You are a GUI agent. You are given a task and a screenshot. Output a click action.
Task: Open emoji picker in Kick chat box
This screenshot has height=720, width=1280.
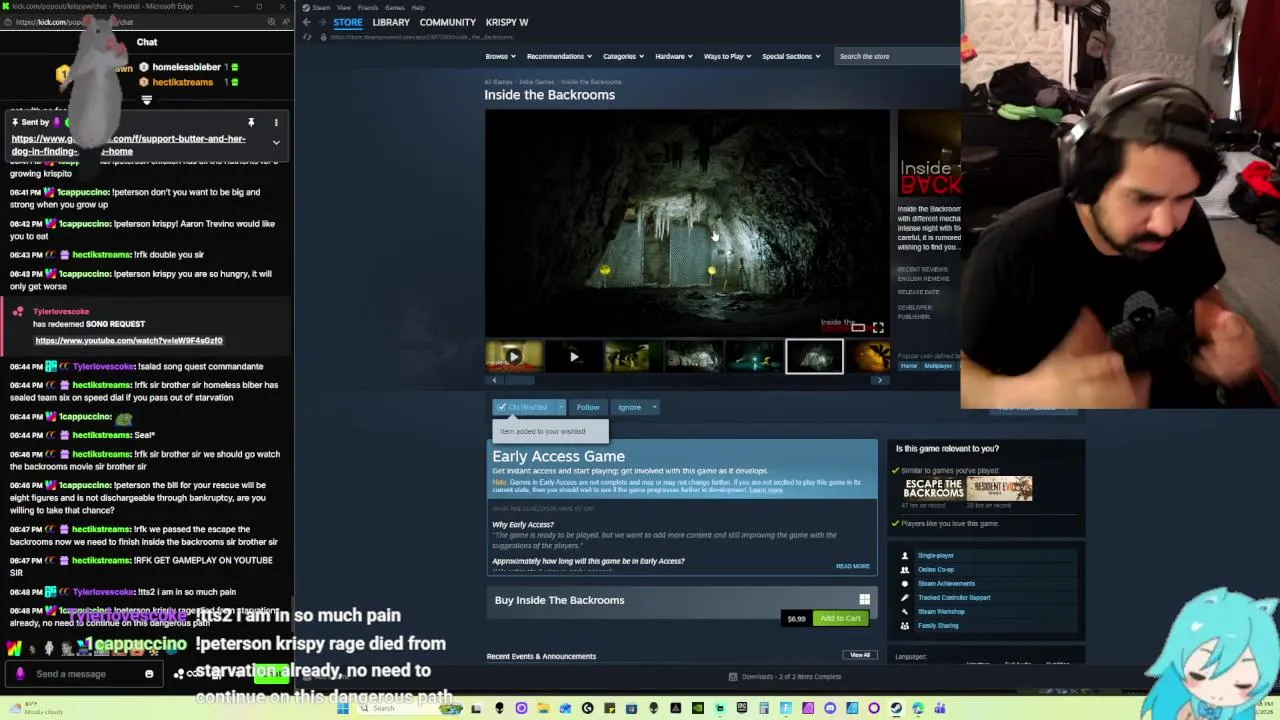(149, 674)
